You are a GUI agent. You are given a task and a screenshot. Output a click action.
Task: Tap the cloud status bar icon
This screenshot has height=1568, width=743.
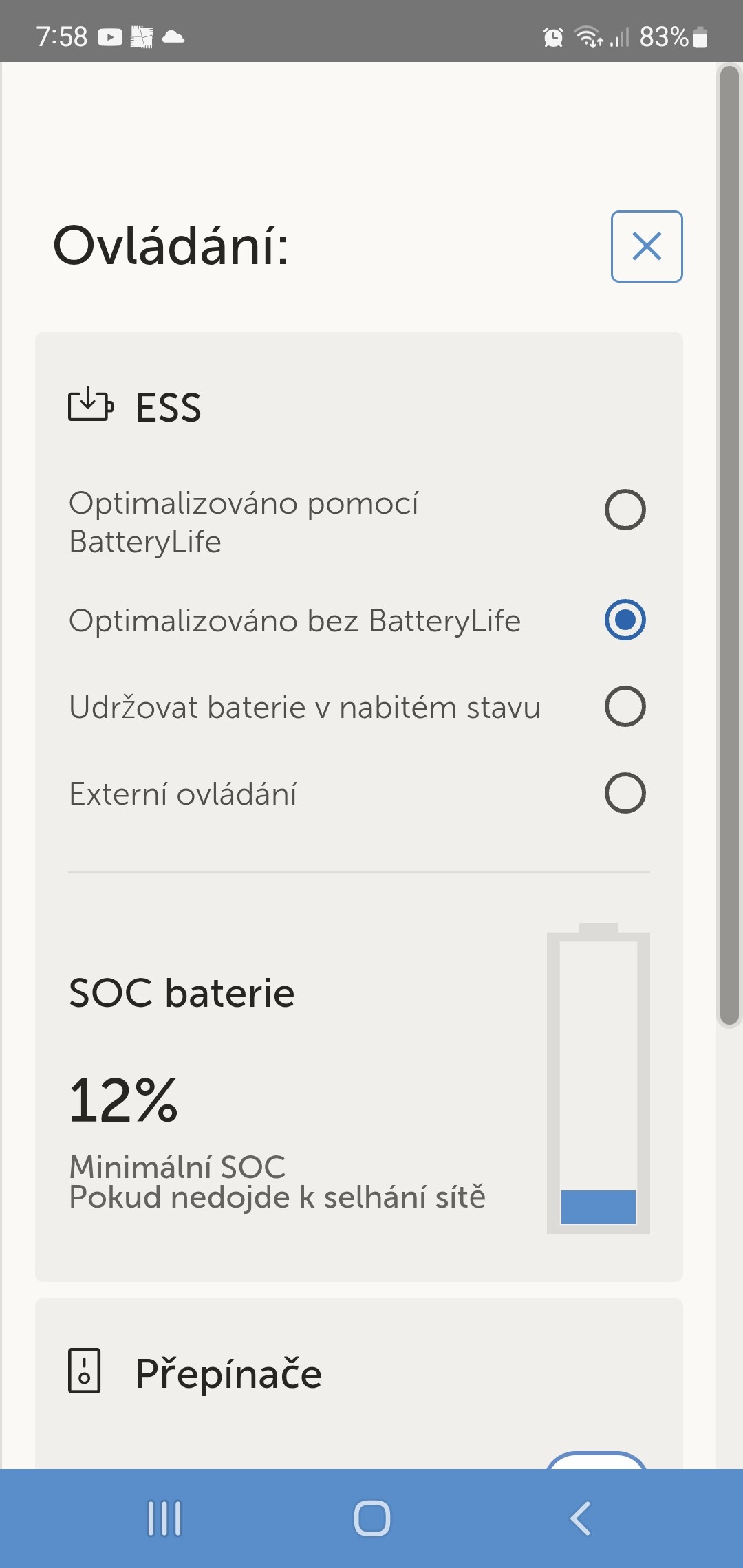(x=173, y=36)
